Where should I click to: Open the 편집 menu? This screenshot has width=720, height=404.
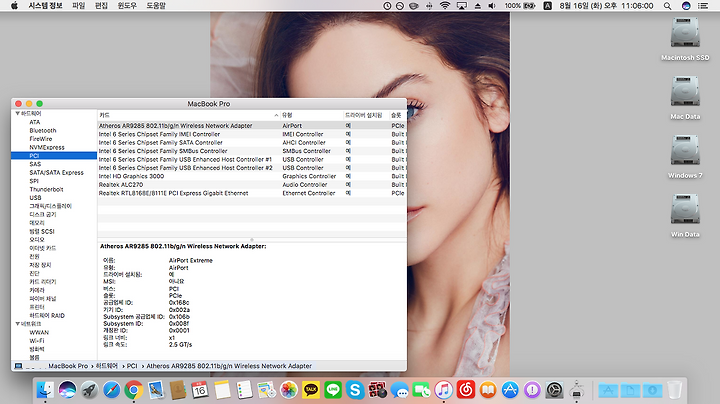click(101, 6)
